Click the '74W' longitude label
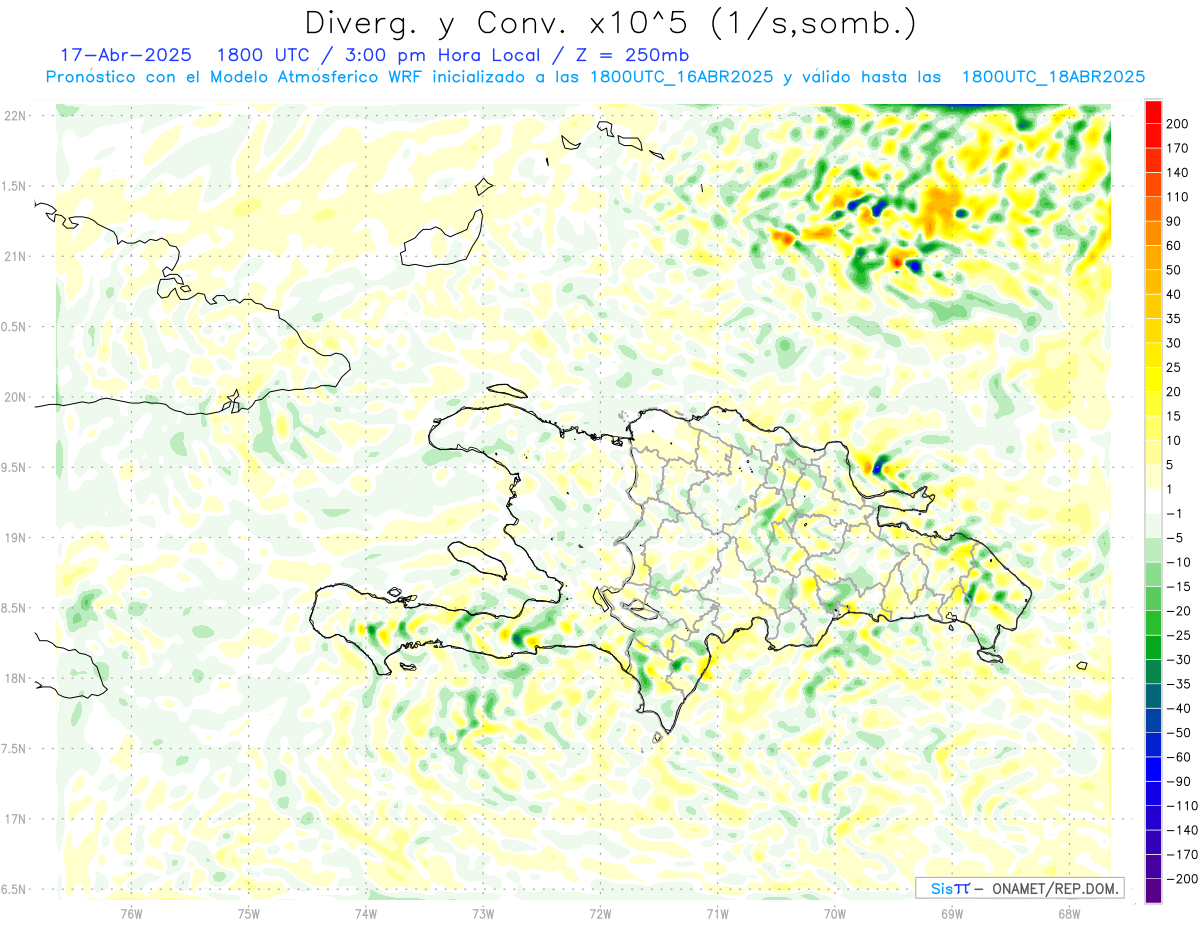This screenshot has width=1200, height=927. tap(366, 914)
